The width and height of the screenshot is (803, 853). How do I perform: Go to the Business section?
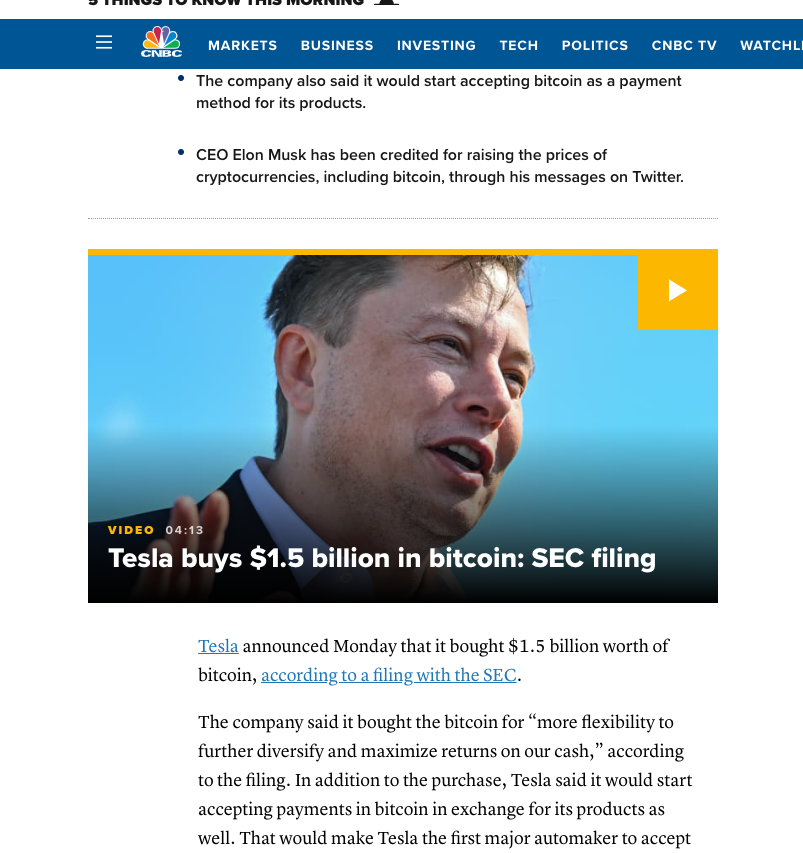(x=337, y=45)
